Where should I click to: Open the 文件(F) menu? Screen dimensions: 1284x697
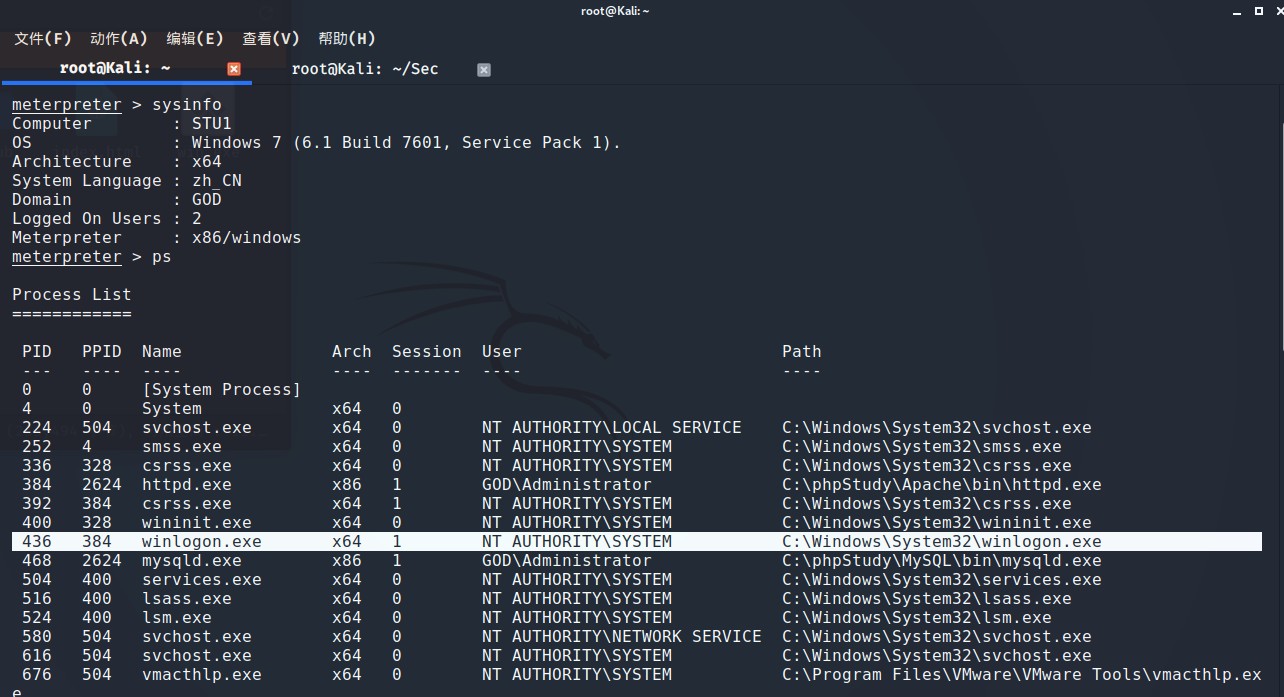point(43,39)
